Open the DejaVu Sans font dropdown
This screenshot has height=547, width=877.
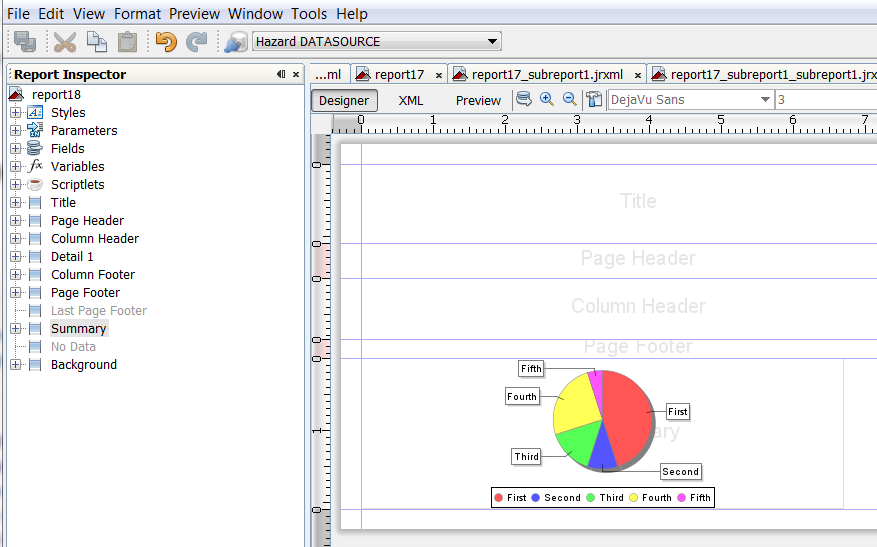765,100
